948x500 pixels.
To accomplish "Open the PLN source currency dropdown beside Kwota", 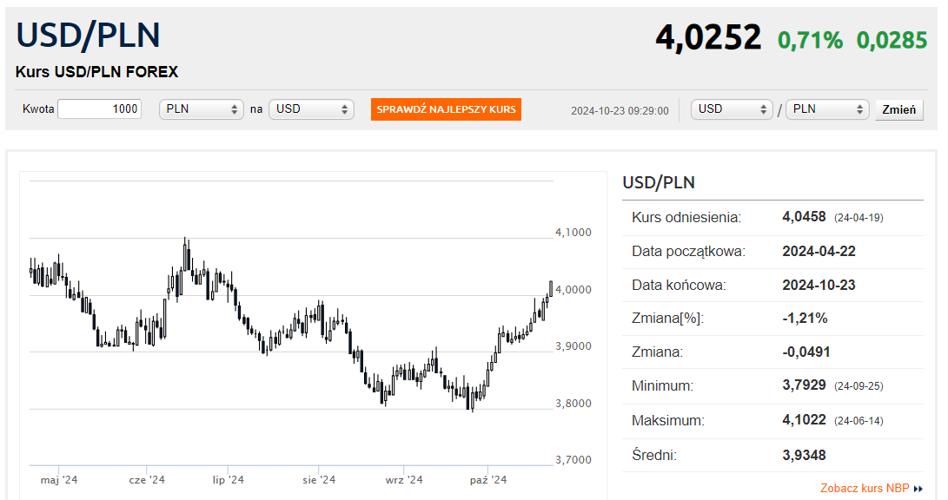I will click(x=201, y=109).
